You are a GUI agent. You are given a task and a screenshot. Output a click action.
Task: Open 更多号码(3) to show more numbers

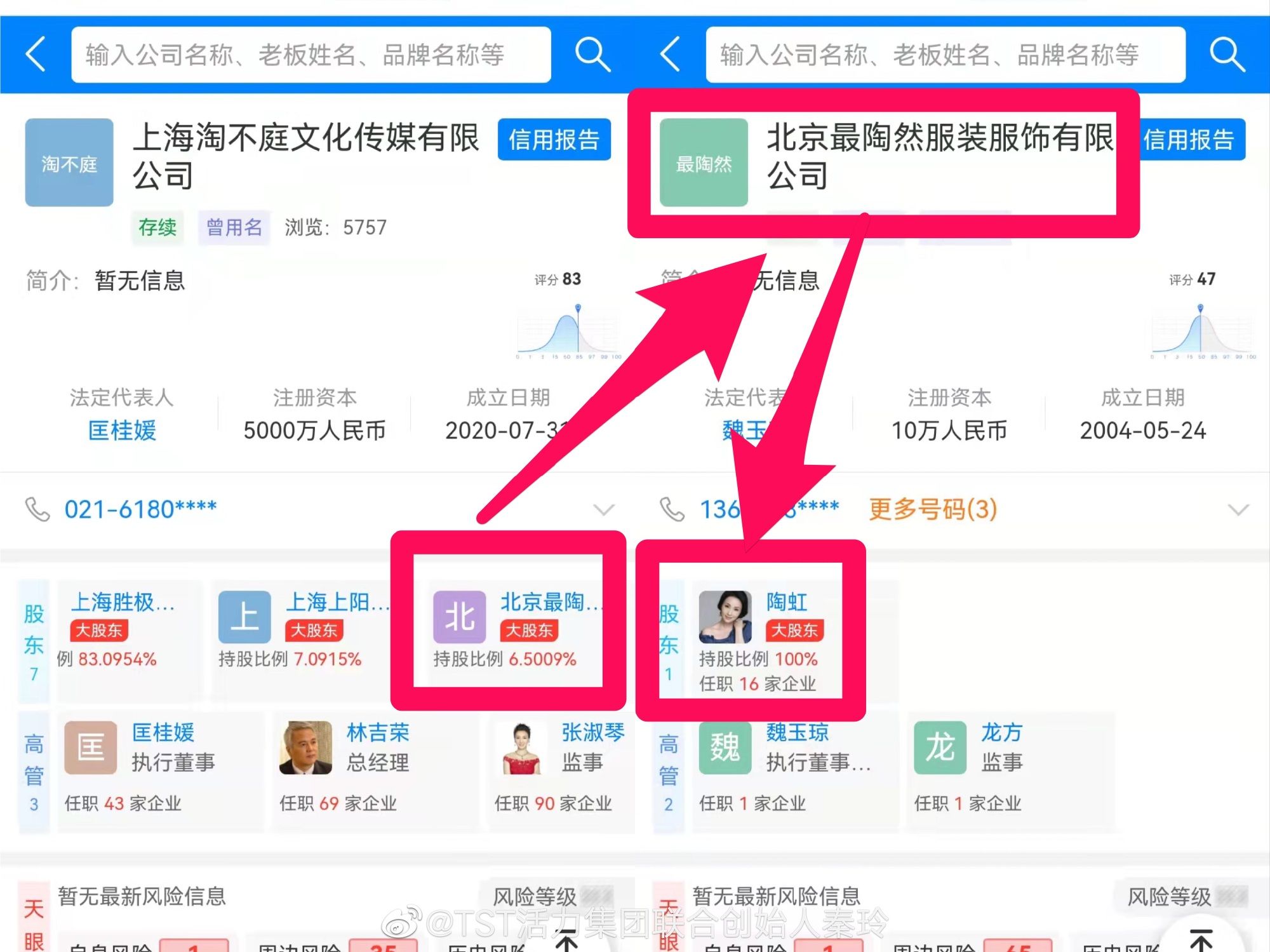pos(930,509)
